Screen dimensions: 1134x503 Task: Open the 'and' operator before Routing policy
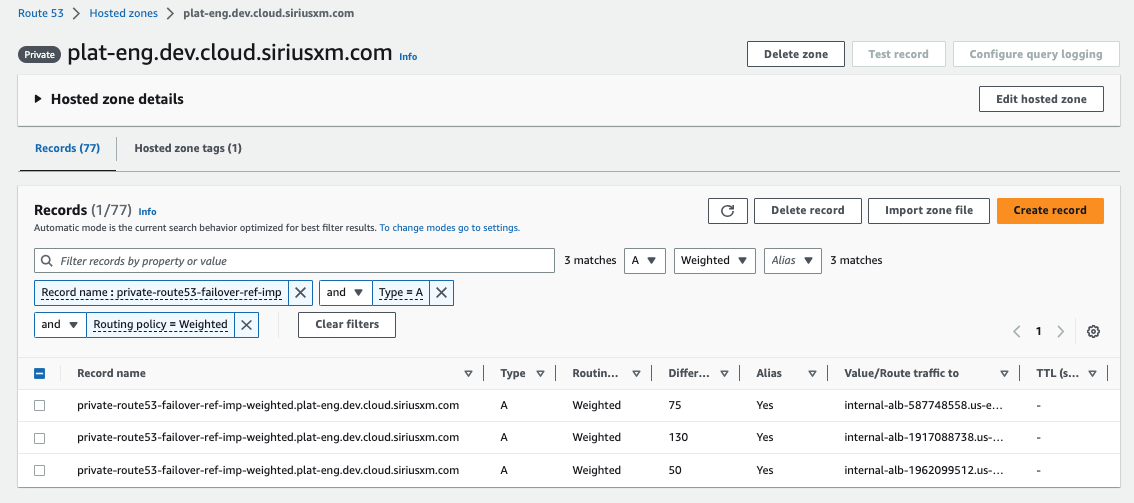(x=60, y=324)
